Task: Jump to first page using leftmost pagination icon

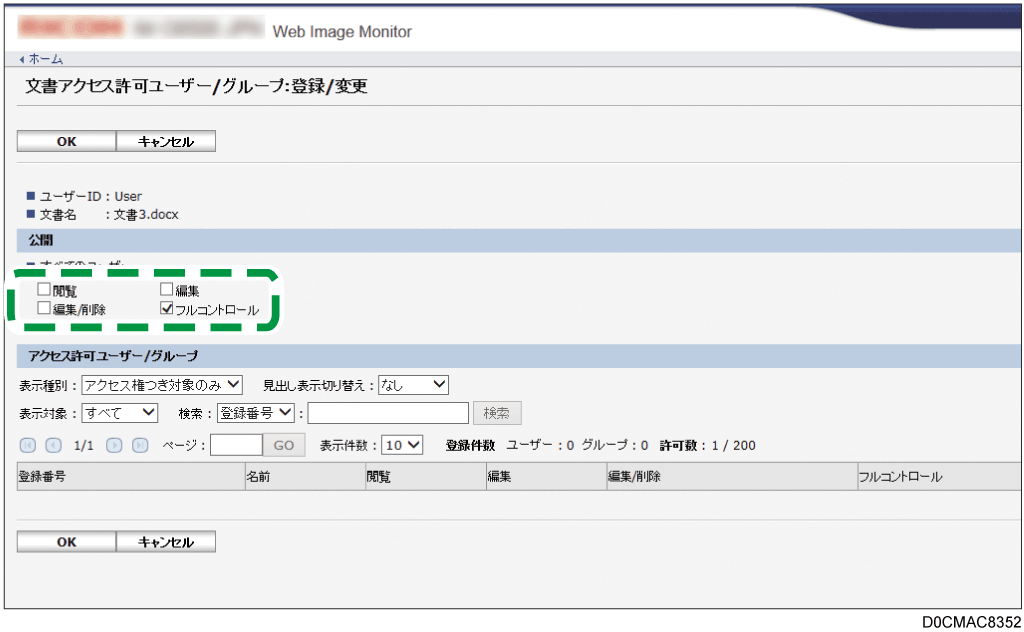Action: 26,444
